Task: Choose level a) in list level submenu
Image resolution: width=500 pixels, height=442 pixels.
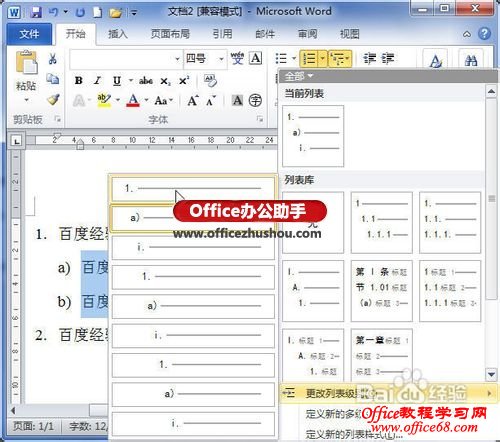Action: coord(193,218)
